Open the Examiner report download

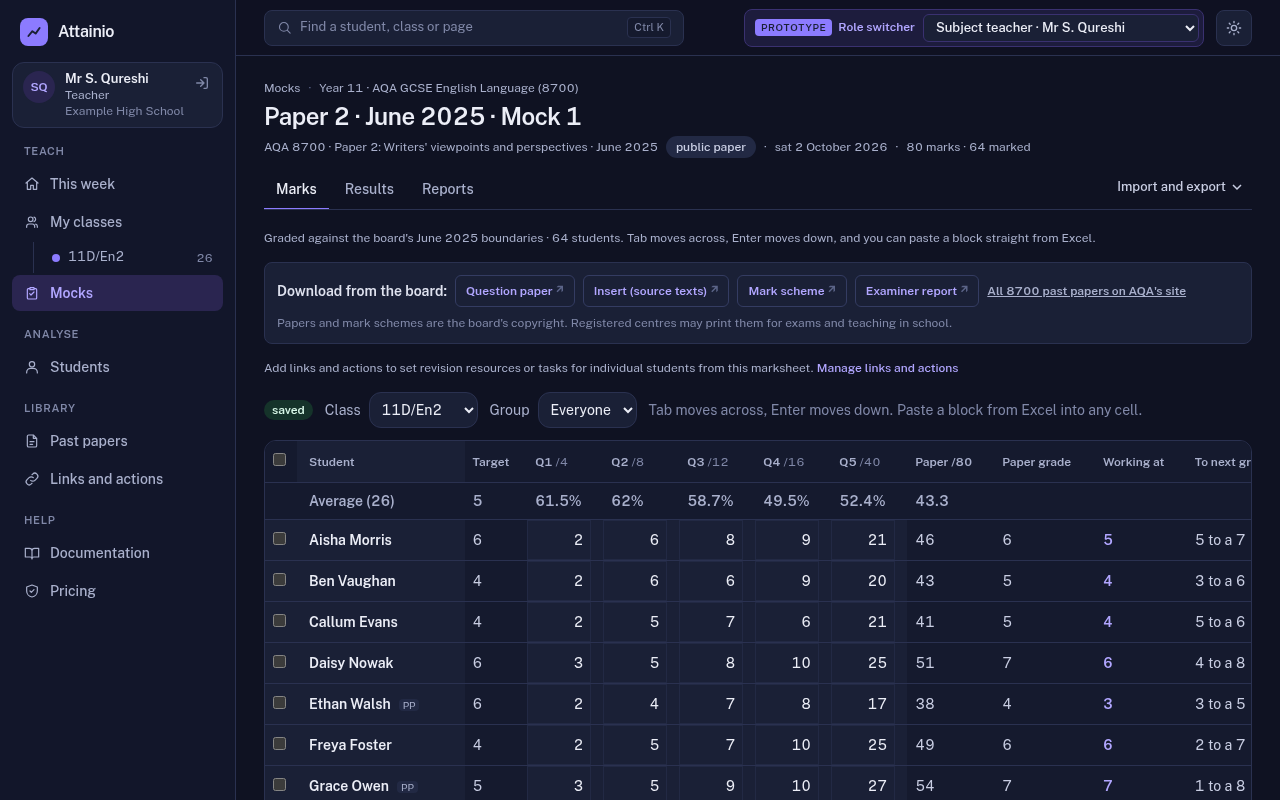click(917, 291)
